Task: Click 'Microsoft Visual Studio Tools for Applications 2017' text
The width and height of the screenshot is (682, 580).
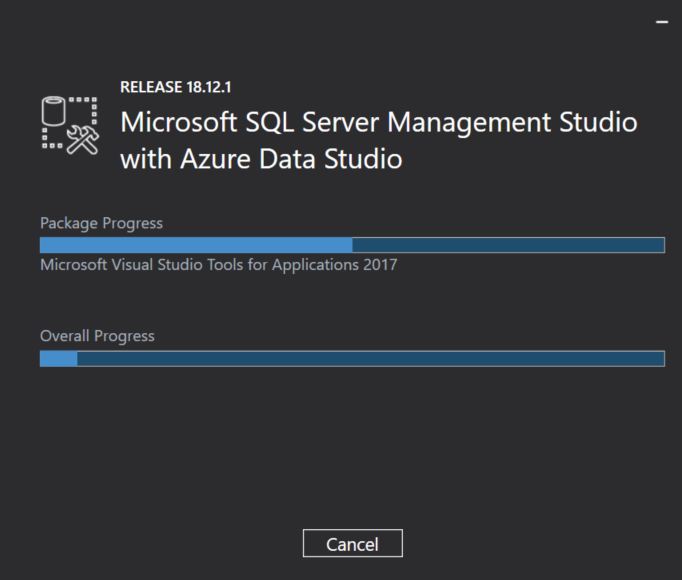Action: click(219, 265)
